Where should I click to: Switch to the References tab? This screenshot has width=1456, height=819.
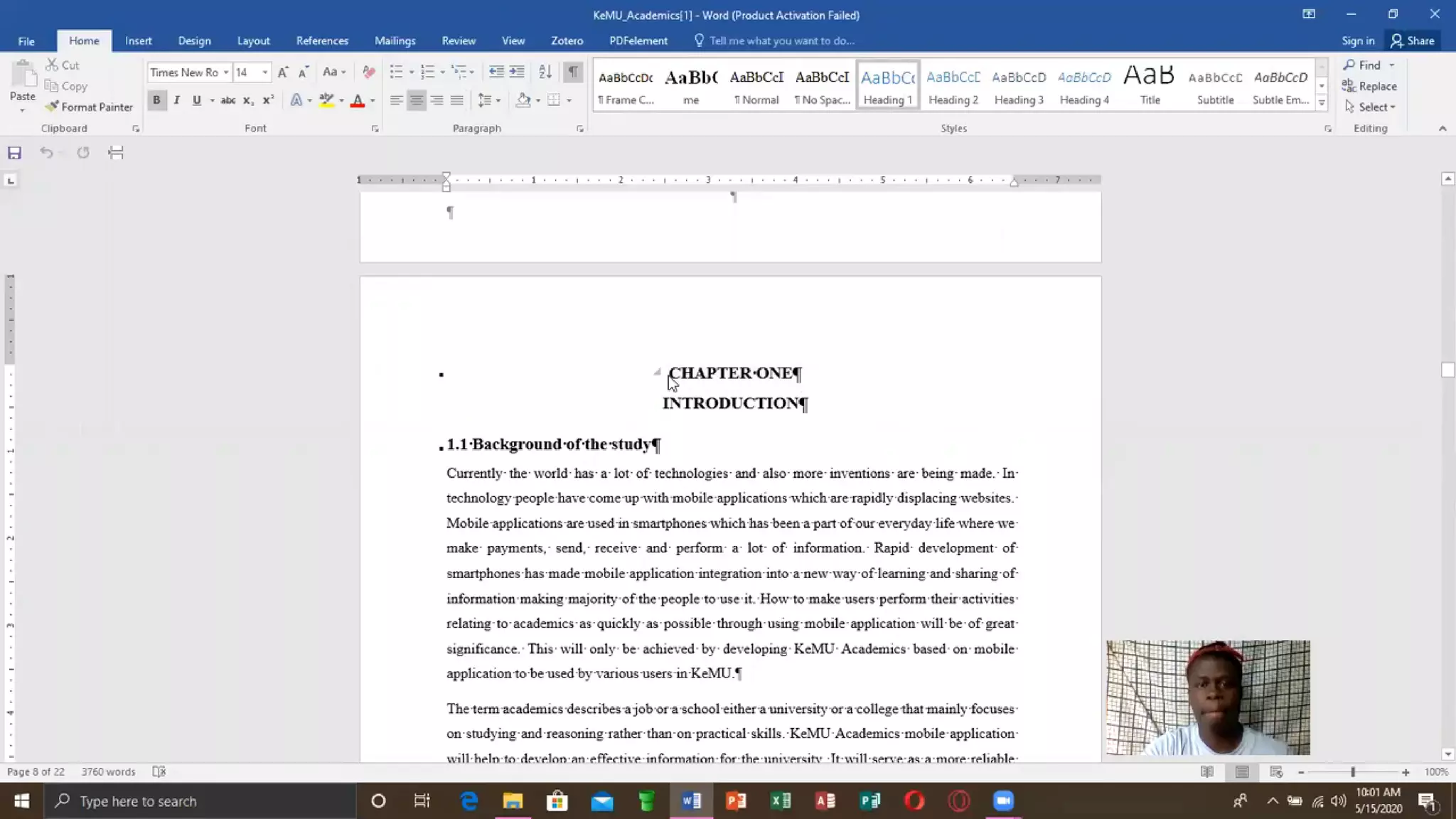[322, 41]
